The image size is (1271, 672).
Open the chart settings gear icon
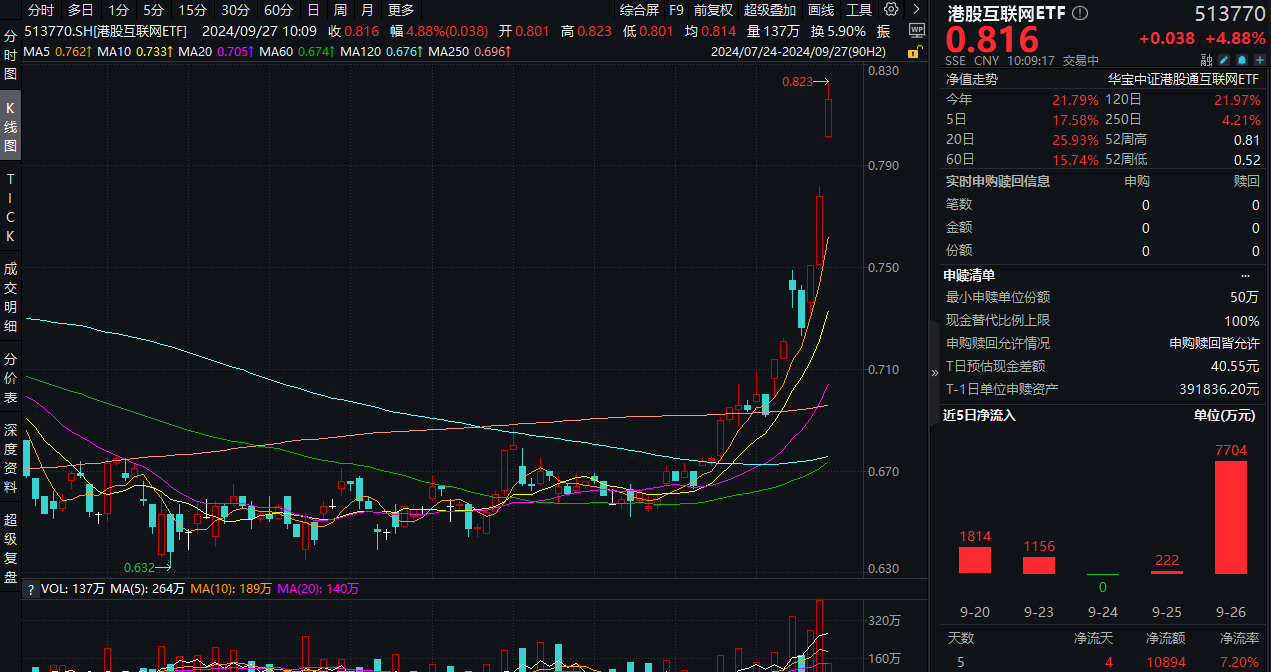point(890,9)
